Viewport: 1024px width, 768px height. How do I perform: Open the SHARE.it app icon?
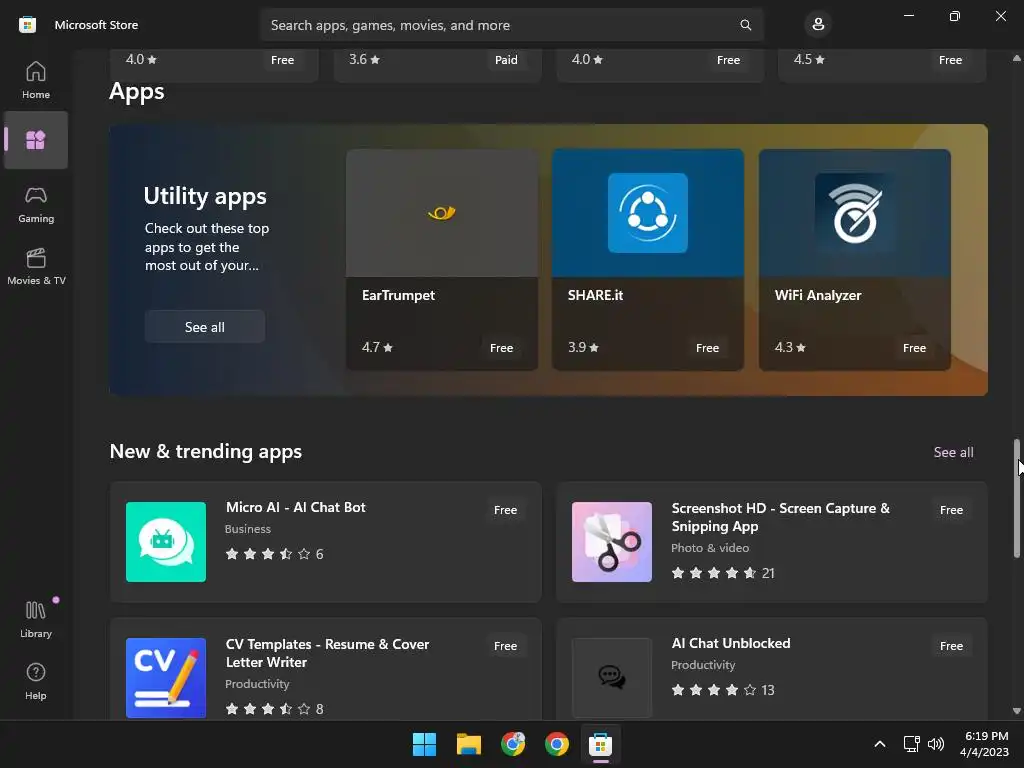[x=647, y=213]
